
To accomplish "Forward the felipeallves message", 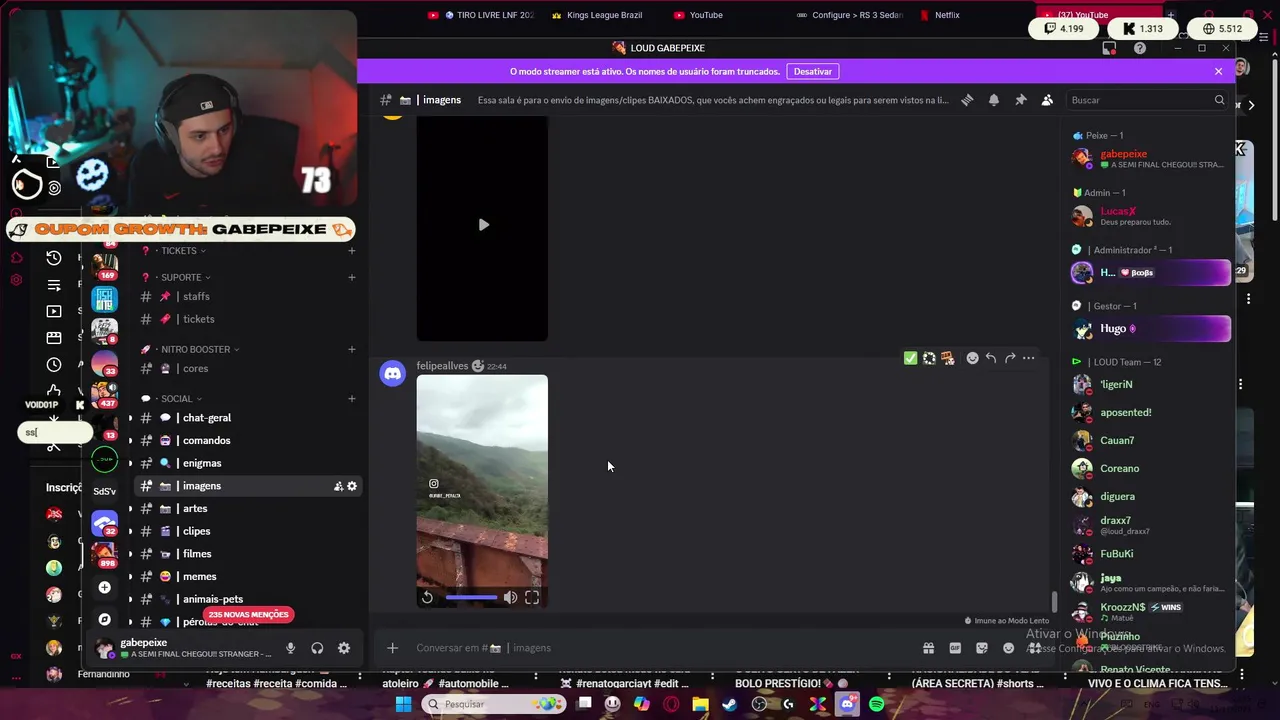I will pyautogui.click(x=1010, y=358).
